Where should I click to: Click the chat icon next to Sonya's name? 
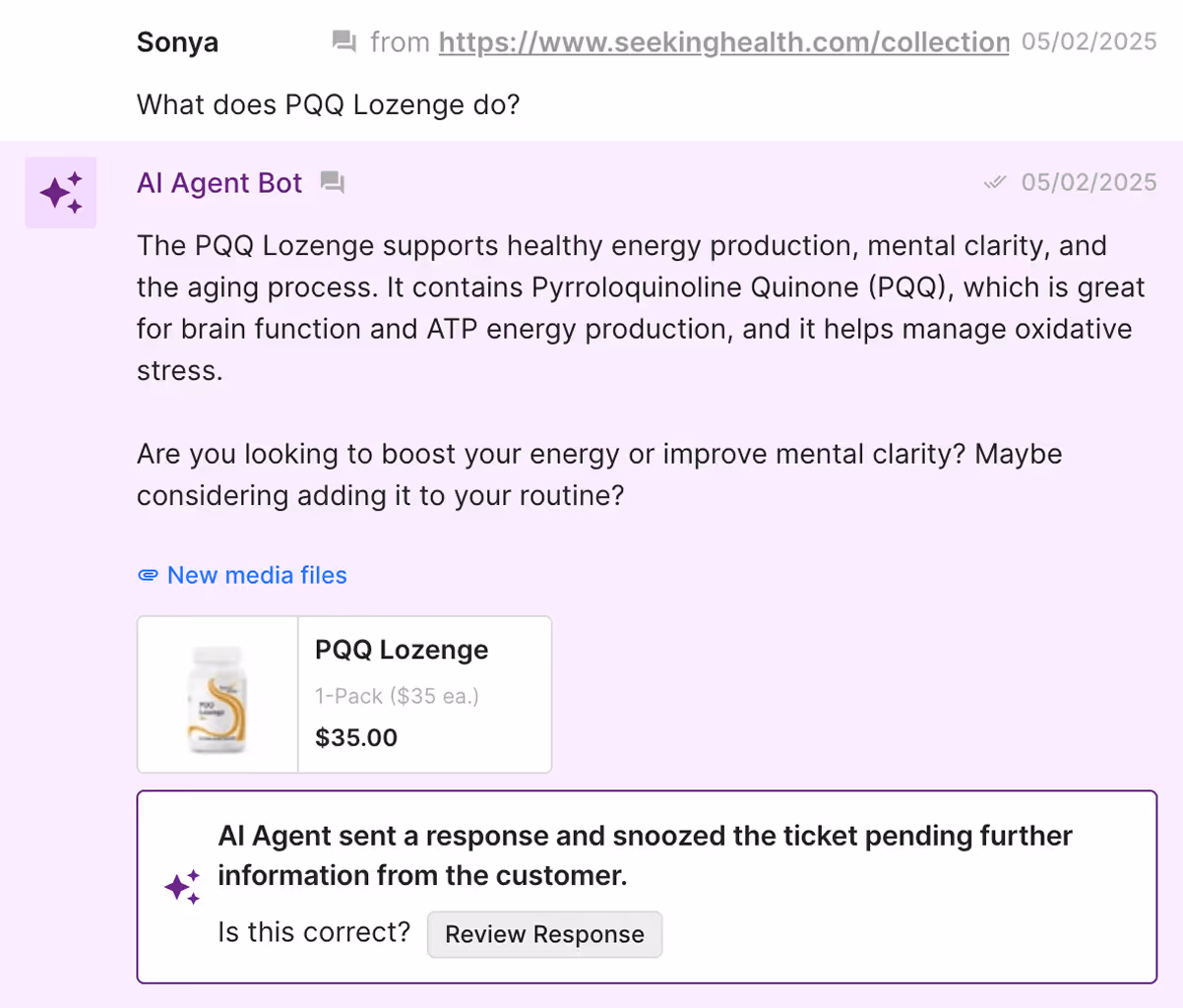[x=344, y=41]
